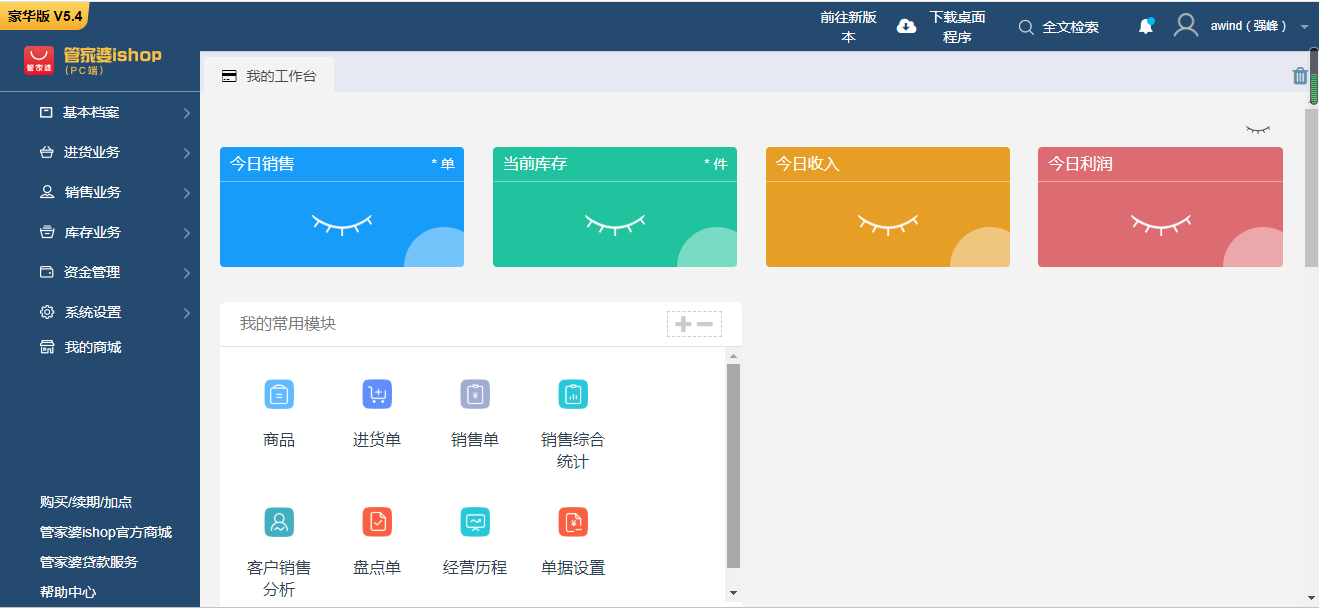Click the 系统设置 gear icon
Viewport: 1319px width, 610px height.
47,312
